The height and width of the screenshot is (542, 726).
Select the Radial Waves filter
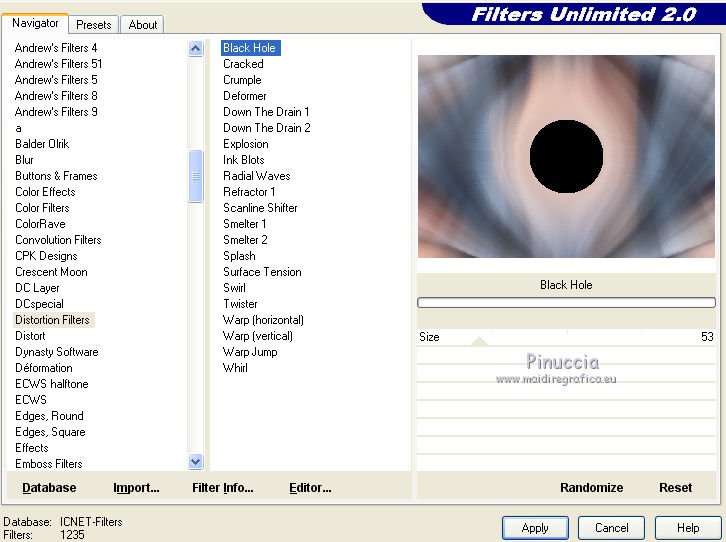point(257,176)
